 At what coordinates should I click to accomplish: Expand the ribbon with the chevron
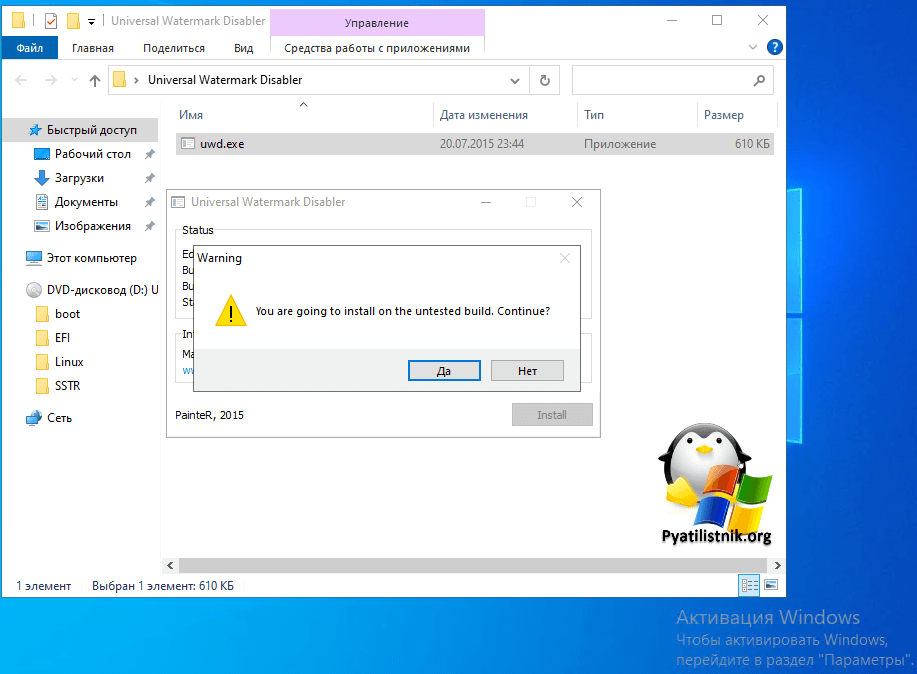point(753,47)
